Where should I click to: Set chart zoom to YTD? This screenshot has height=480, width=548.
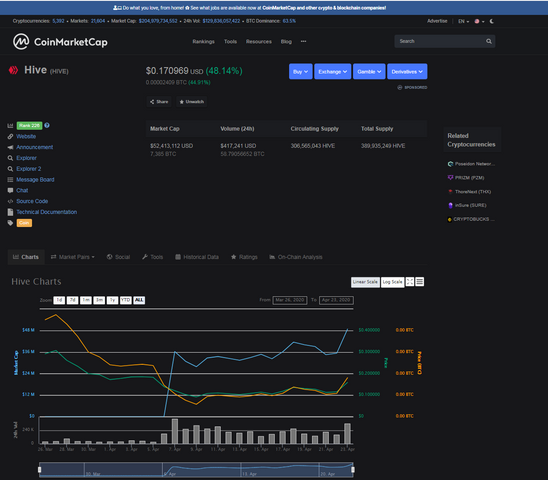click(x=125, y=300)
